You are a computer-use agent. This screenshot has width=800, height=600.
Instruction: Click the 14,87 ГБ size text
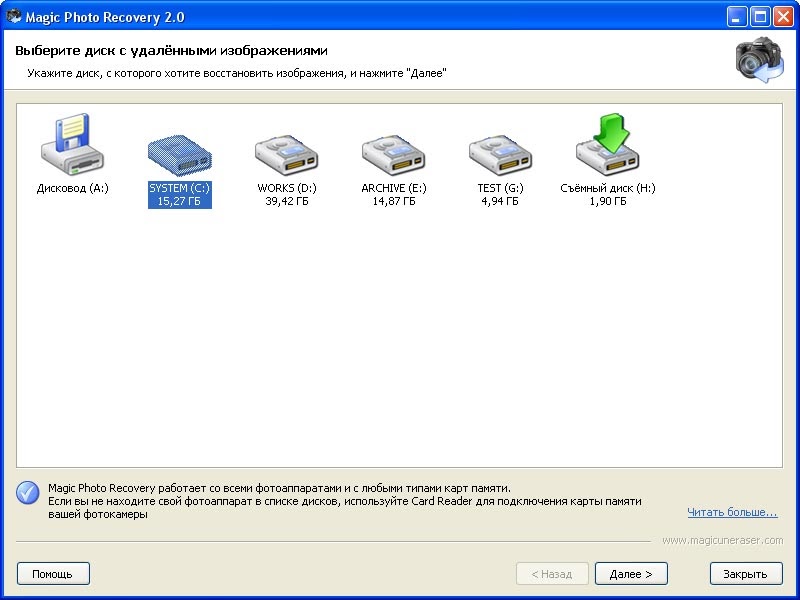394,201
